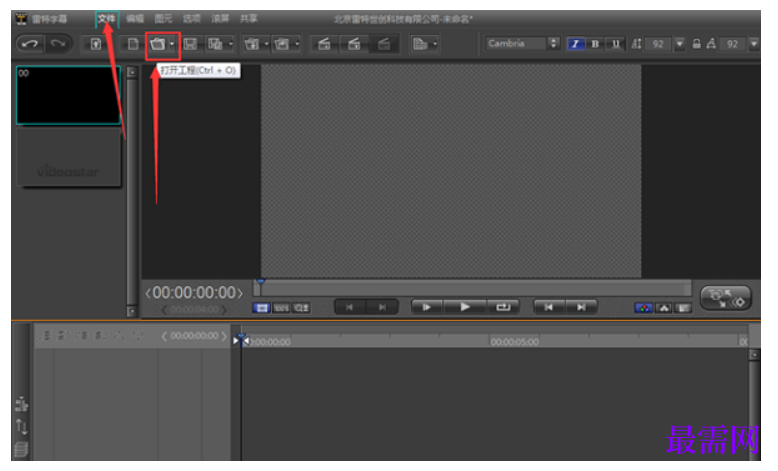Open the 文件 menu
Screen dimensions: 778x471
click(x=106, y=19)
